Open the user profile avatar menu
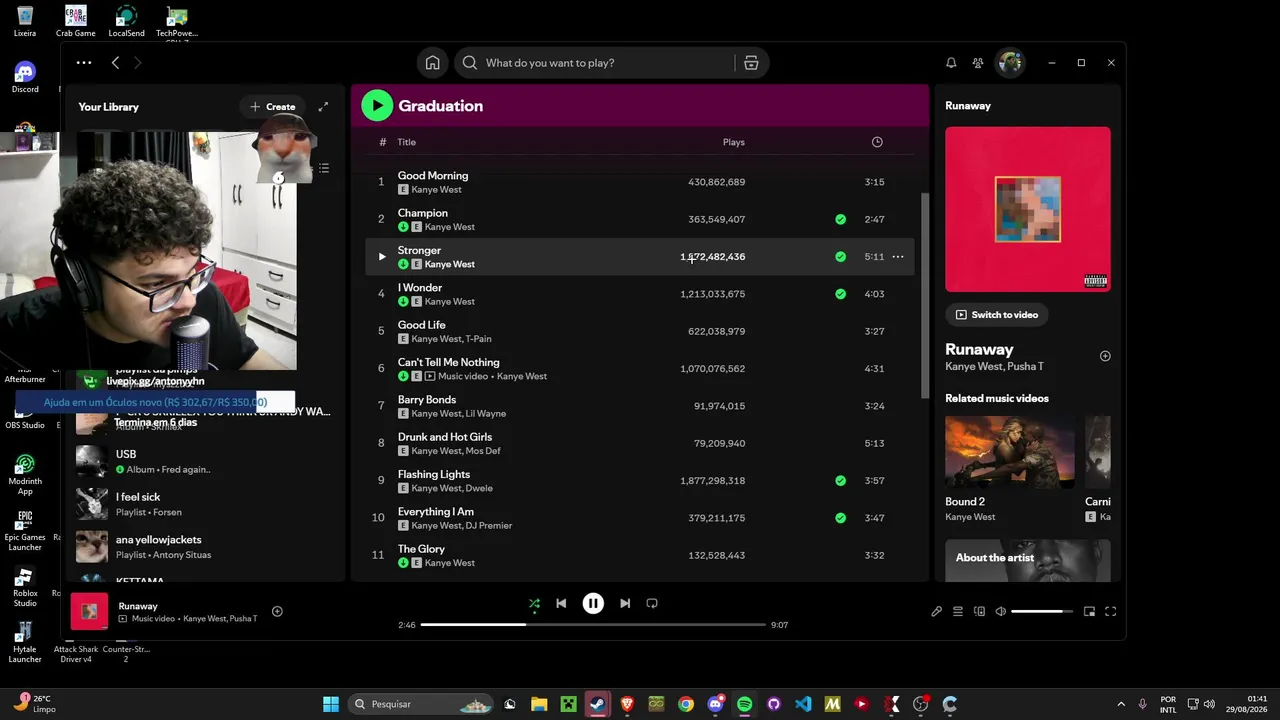The height and width of the screenshot is (720, 1280). (x=1010, y=63)
